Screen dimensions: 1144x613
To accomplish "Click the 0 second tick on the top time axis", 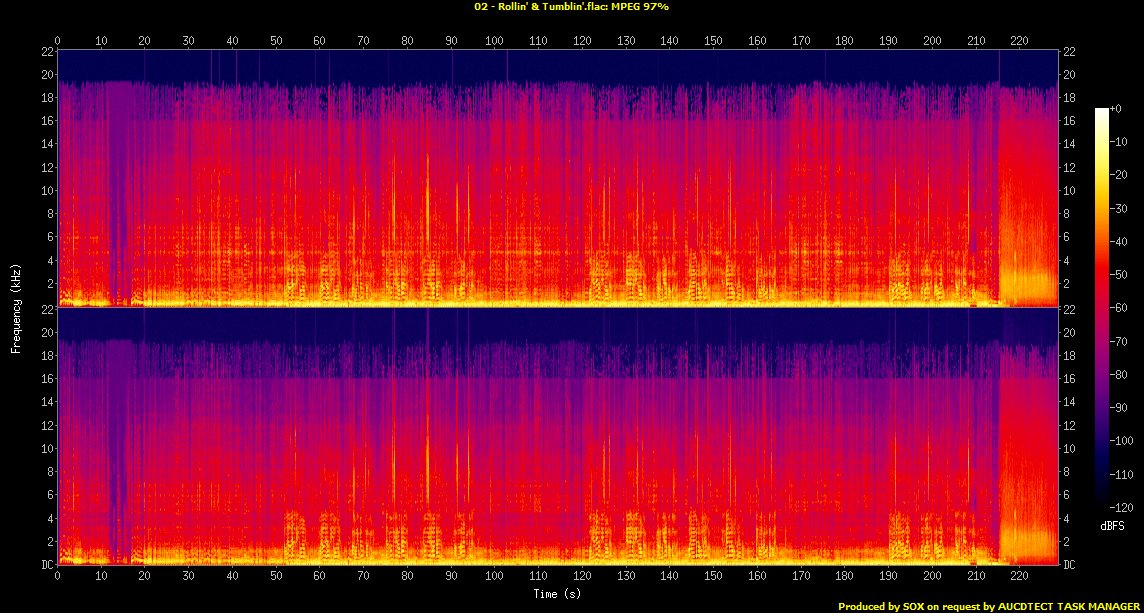I will 58,40.
